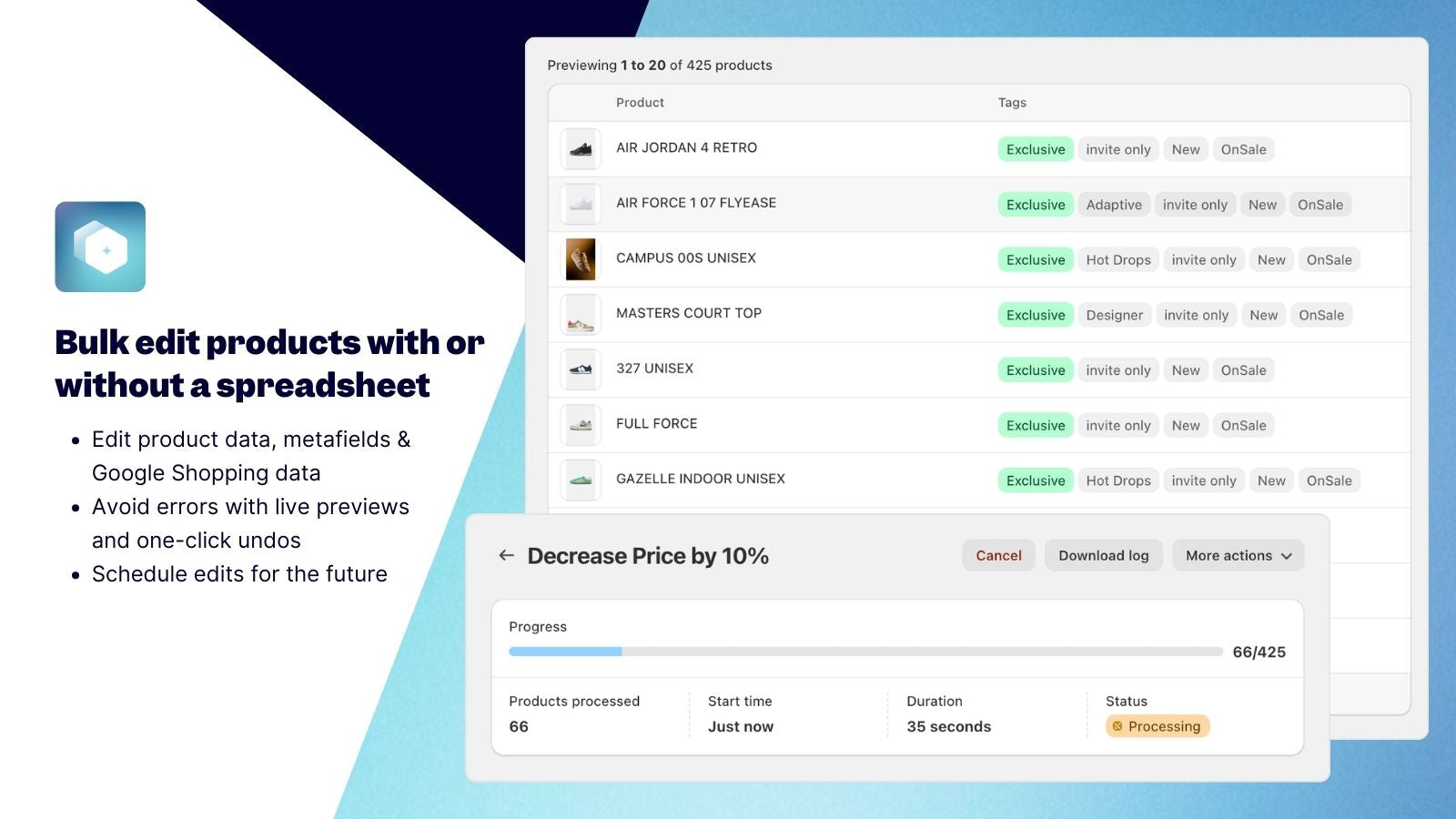Select the OnSale tag on FULL FORCE
Viewport: 1456px width, 819px height.
tap(1244, 425)
